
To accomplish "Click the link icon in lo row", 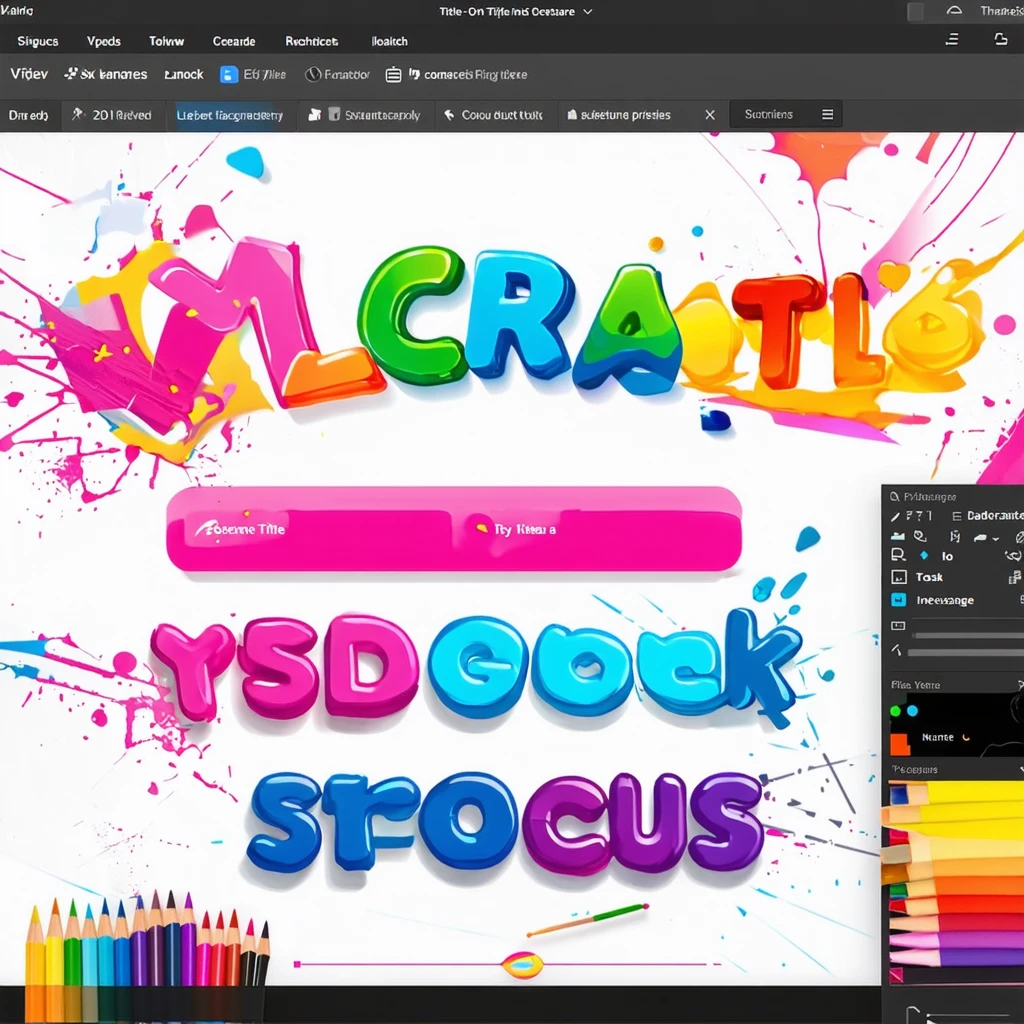I will pos(1013,556).
